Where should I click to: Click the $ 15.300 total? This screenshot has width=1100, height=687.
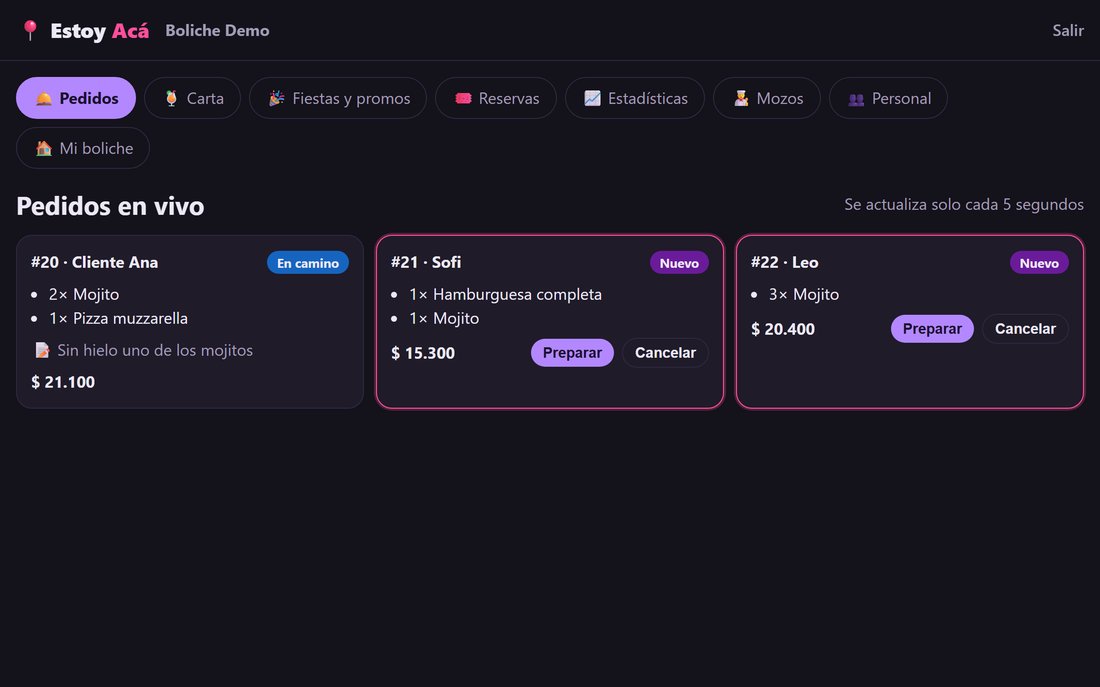(423, 352)
